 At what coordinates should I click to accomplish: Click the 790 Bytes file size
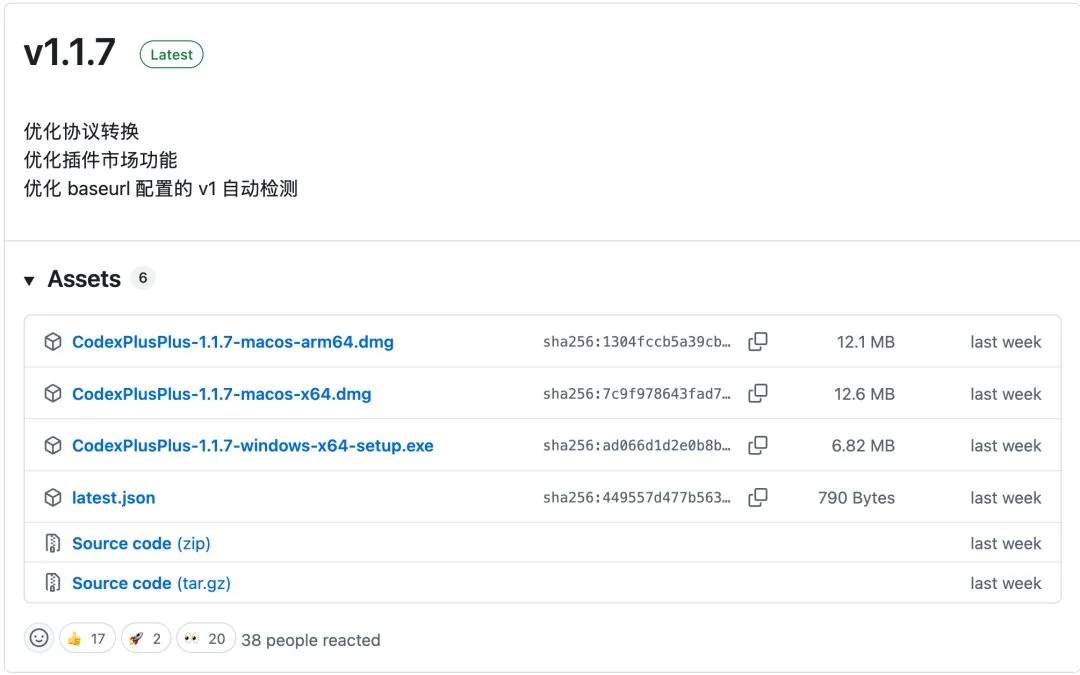[856, 497]
